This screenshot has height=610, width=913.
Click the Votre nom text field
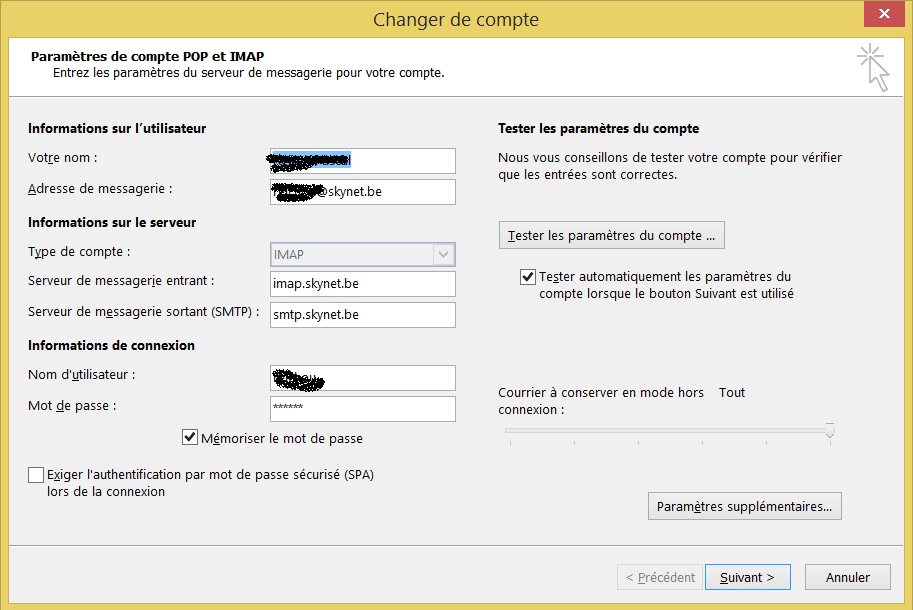click(x=362, y=160)
